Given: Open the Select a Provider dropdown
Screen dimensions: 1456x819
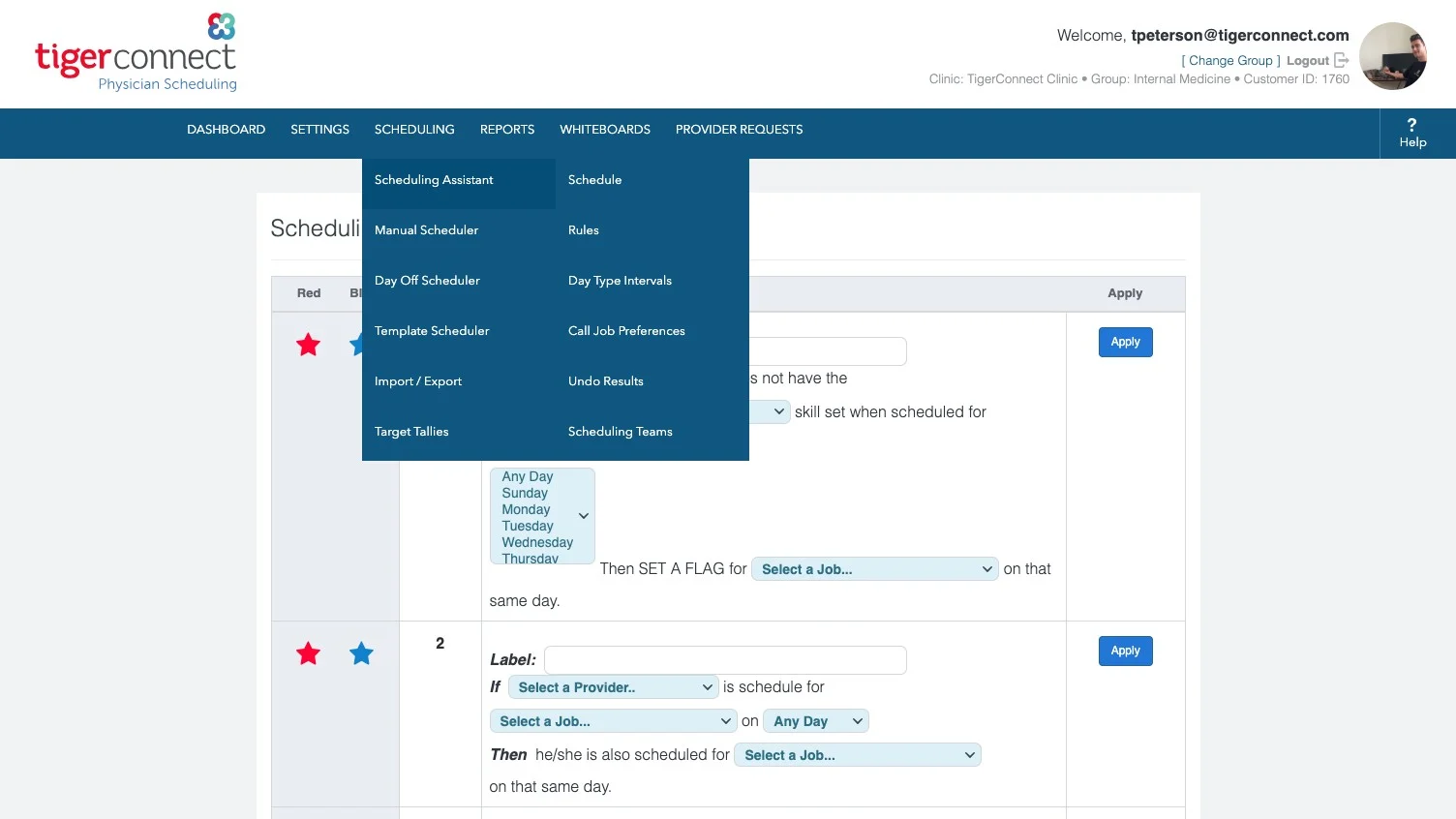Looking at the screenshot, I should [613, 687].
